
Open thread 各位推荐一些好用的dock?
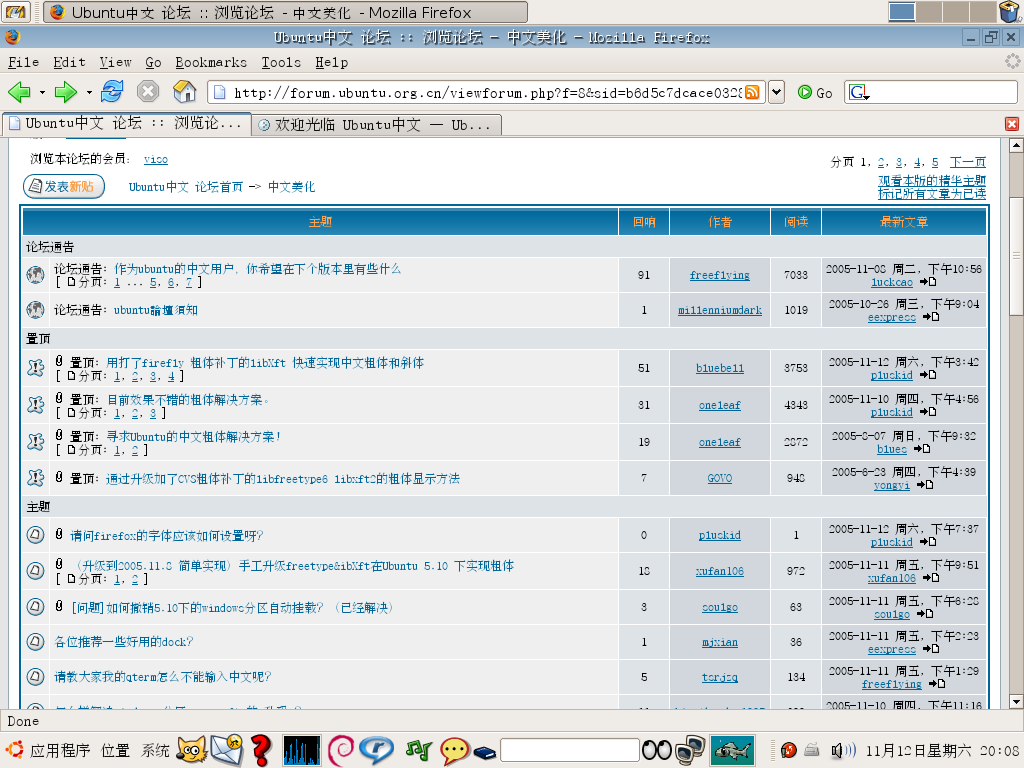click(x=123, y=642)
